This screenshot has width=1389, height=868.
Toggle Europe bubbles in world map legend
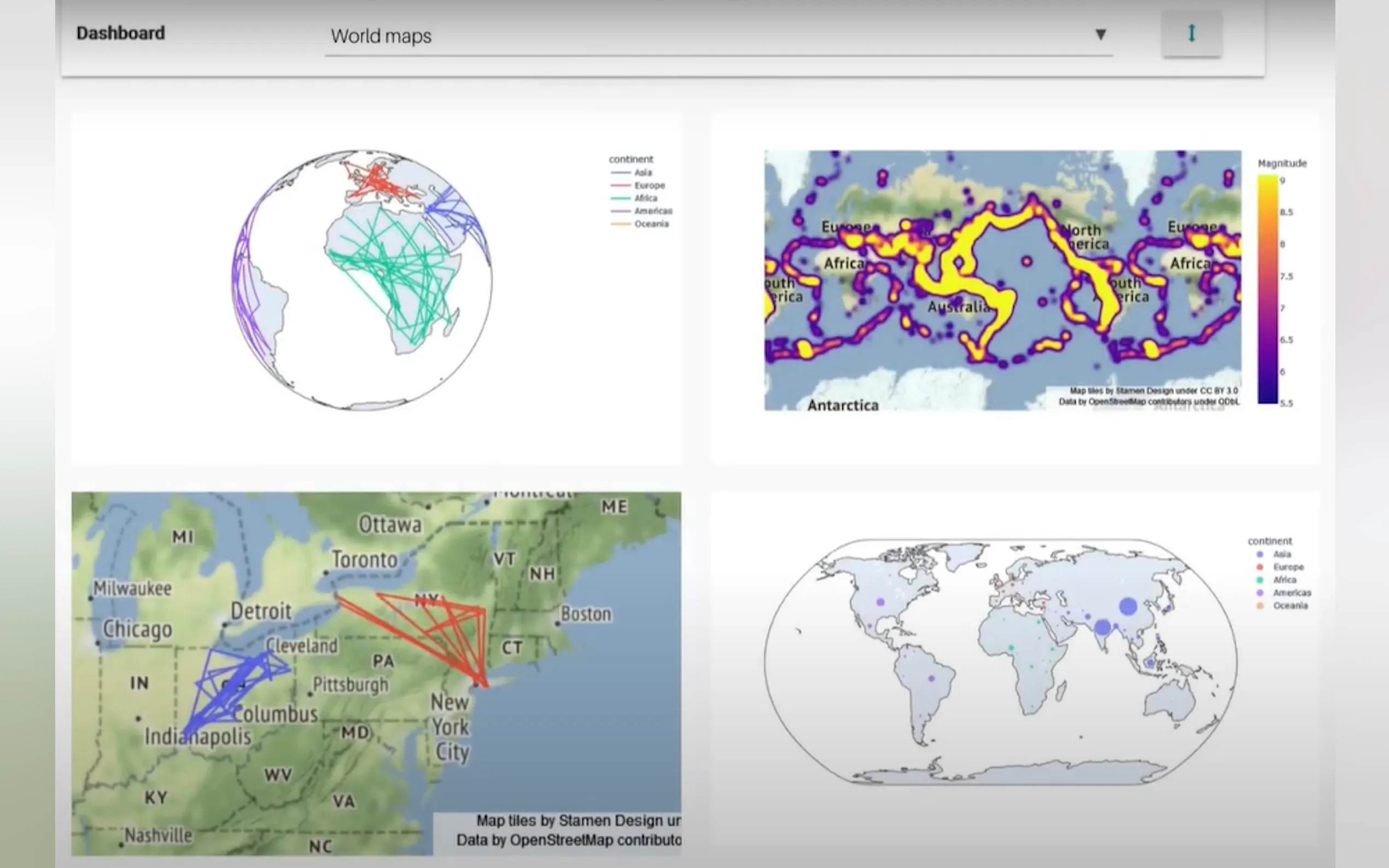[1288, 567]
